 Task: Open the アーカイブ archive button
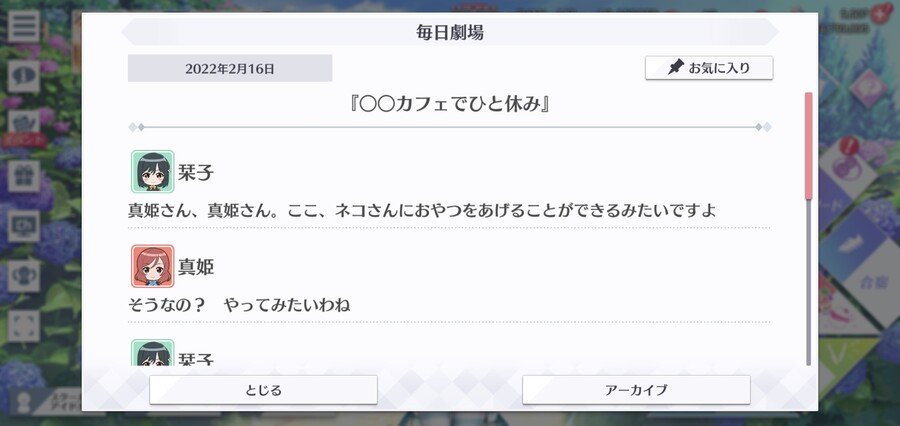coord(636,390)
